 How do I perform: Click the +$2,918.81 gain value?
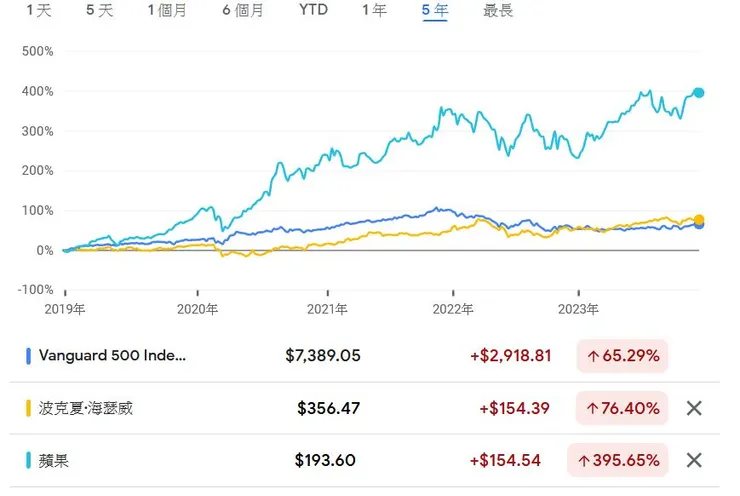coord(511,356)
